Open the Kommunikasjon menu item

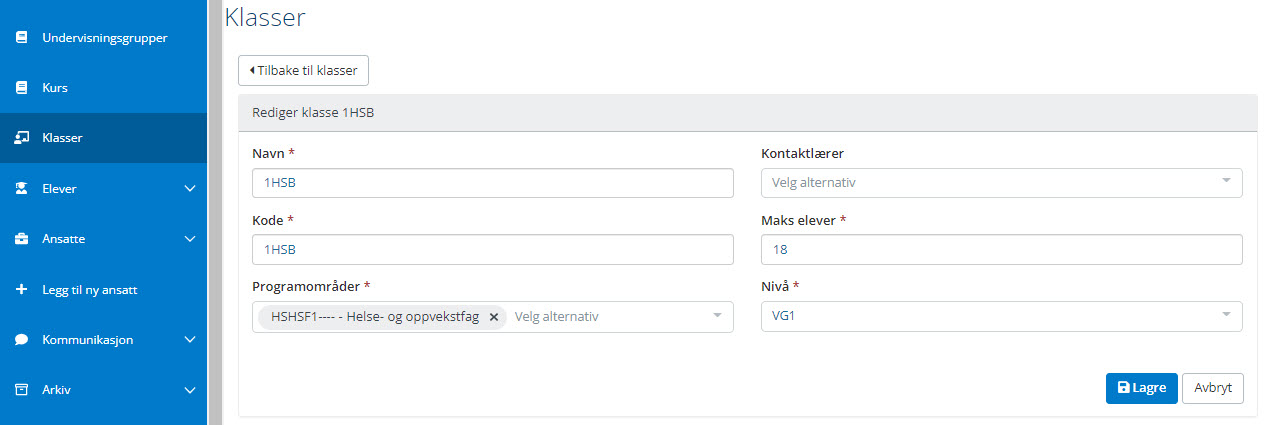pos(103,339)
